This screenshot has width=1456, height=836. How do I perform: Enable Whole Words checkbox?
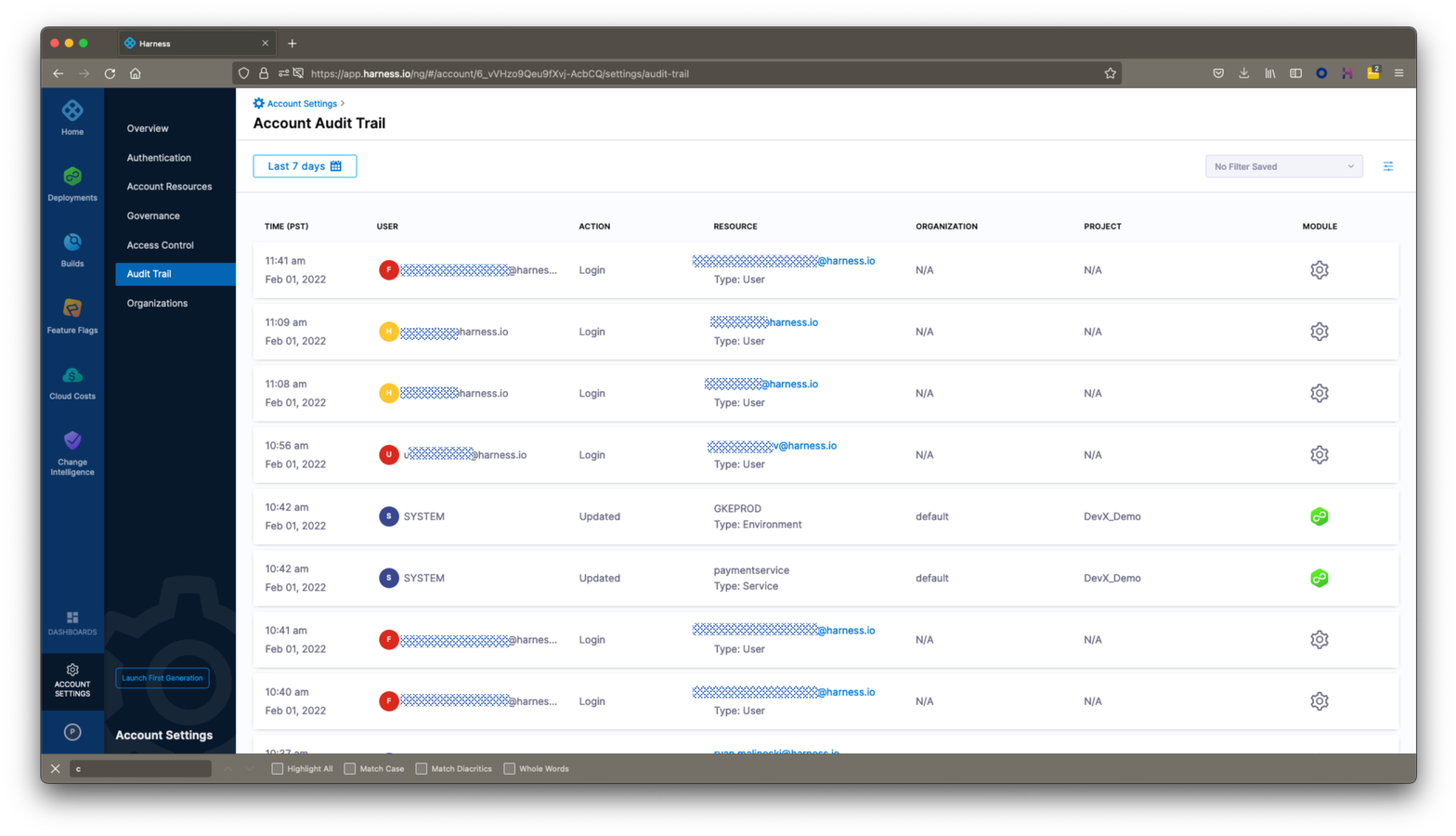point(510,768)
